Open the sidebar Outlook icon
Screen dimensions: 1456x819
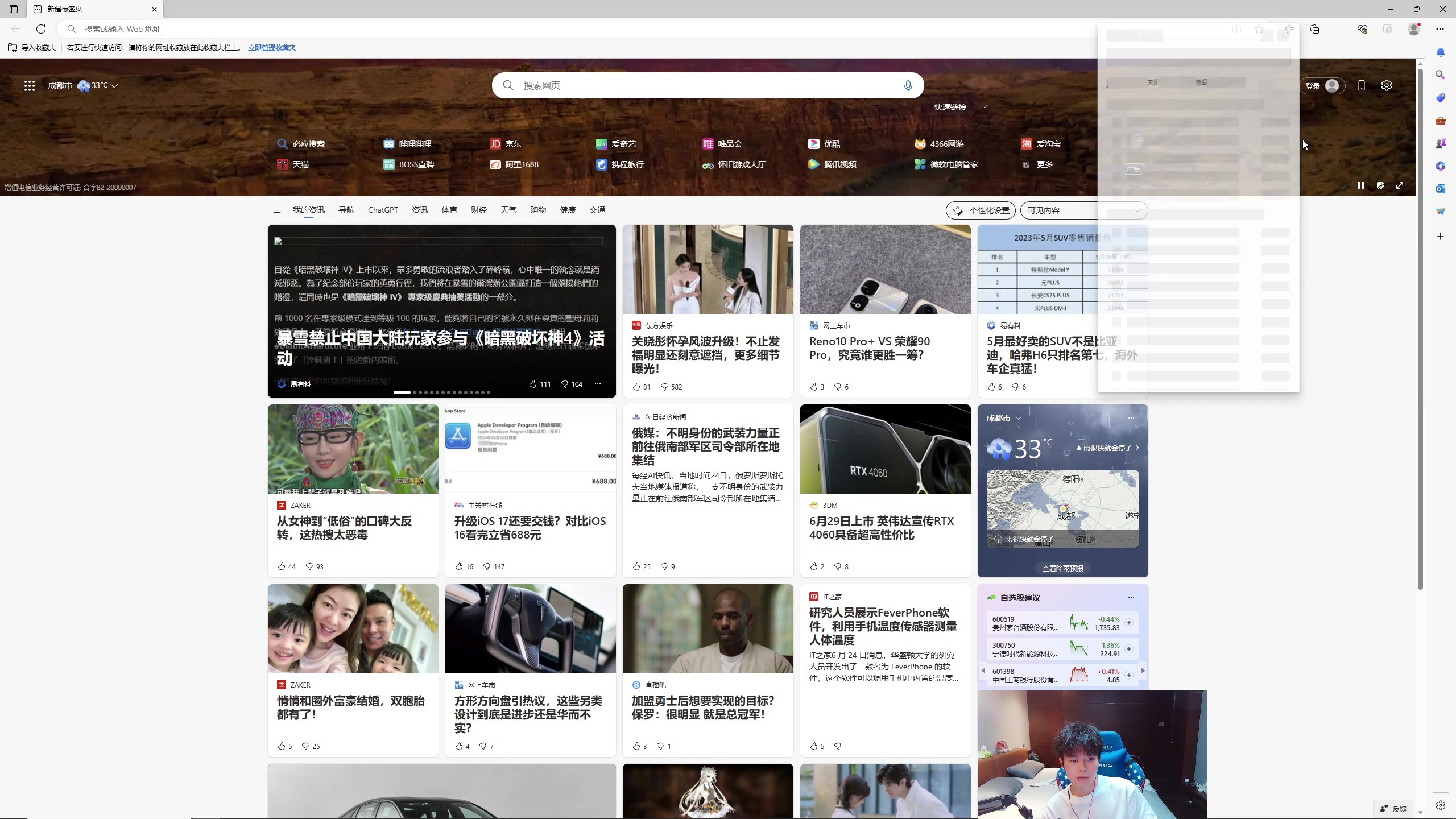[1440, 189]
